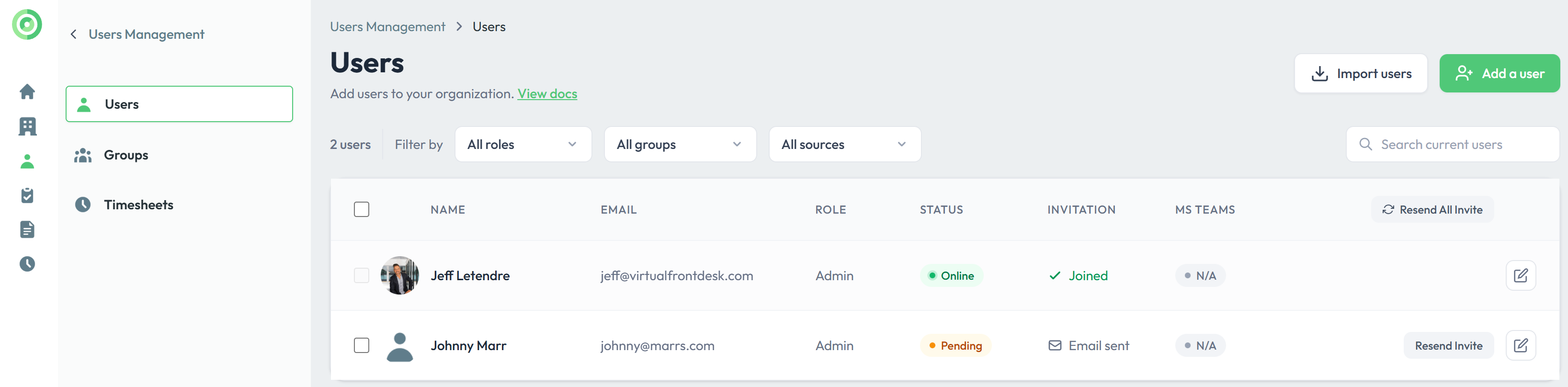Open the Timesheets section
The height and width of the screenshot is (387, 1568).
[138, 205]
